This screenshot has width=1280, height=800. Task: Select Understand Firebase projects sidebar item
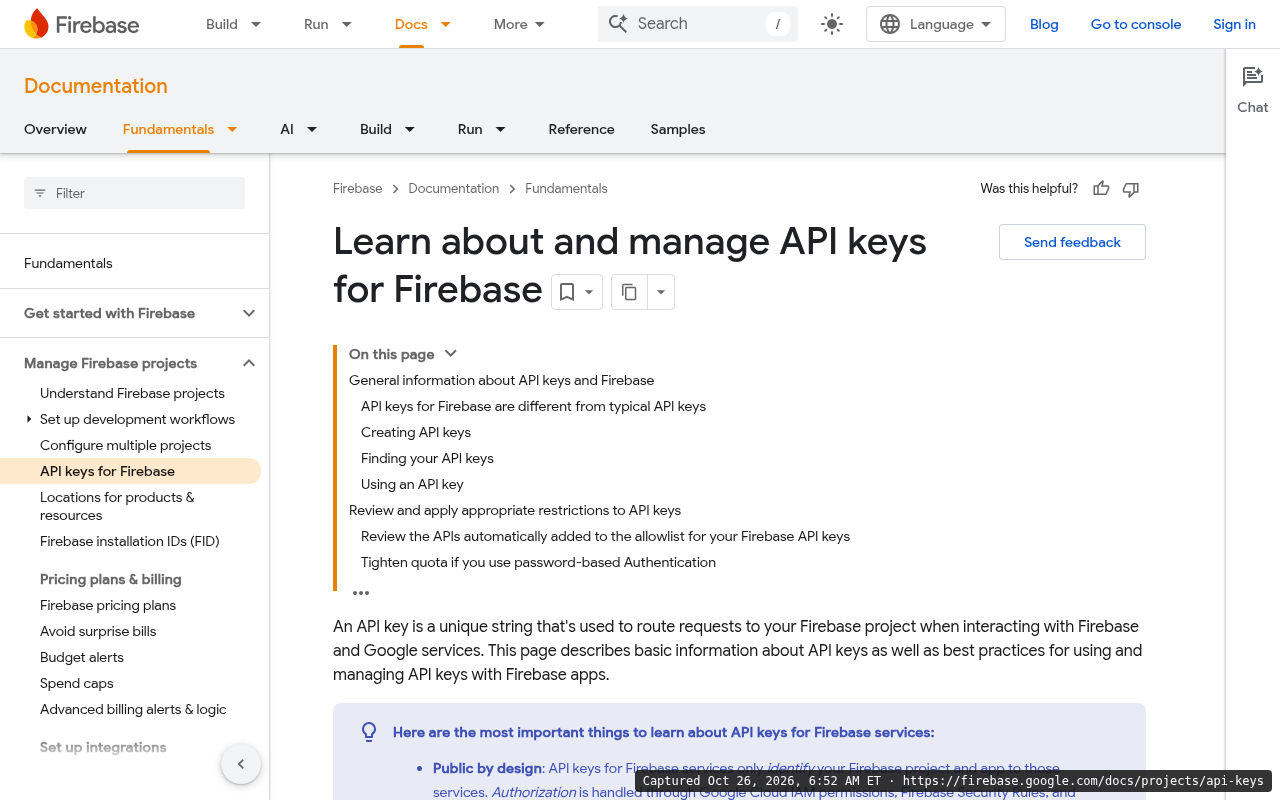(132, 393)
